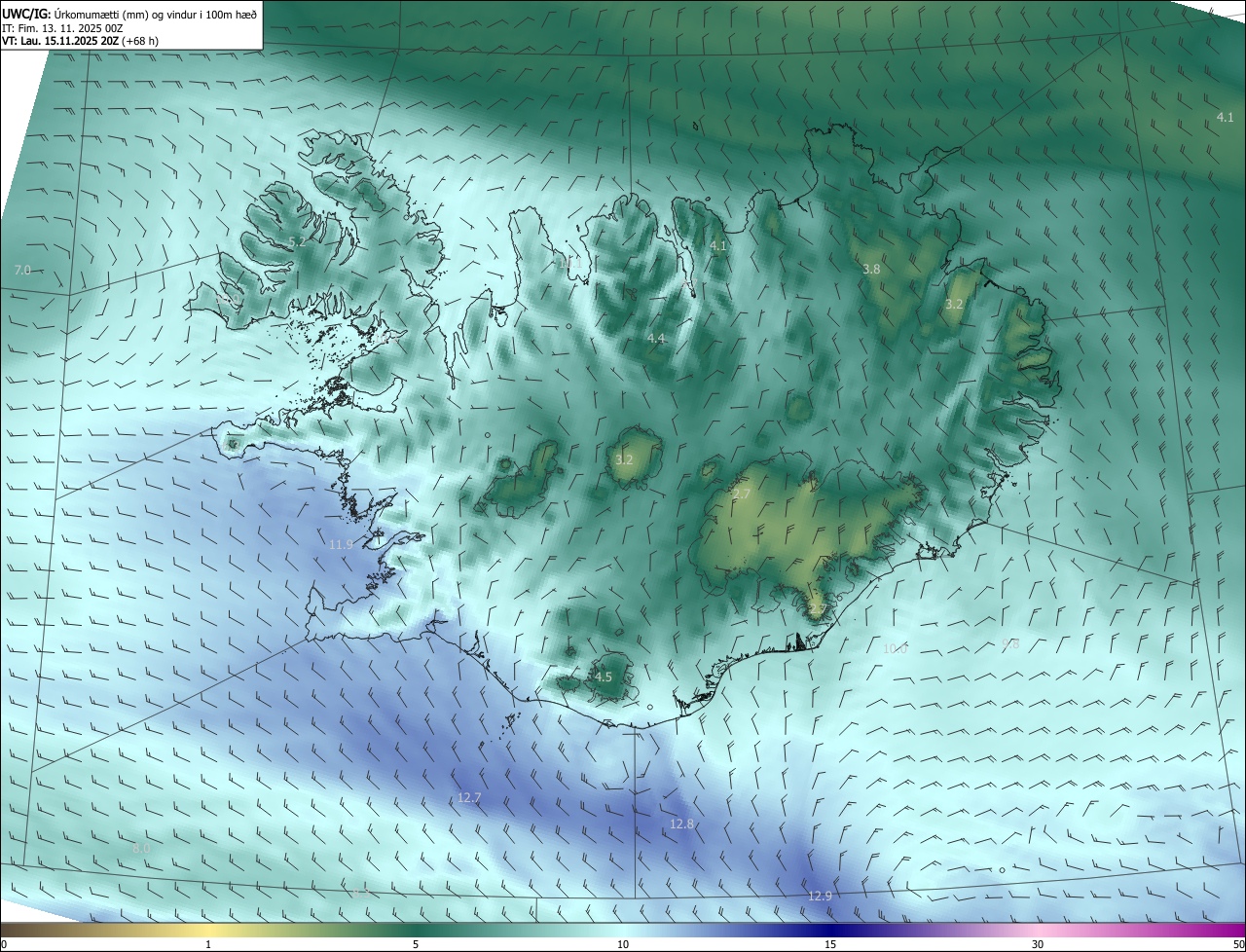
Task: Click the color scale label 5
Action: [416, 944]
